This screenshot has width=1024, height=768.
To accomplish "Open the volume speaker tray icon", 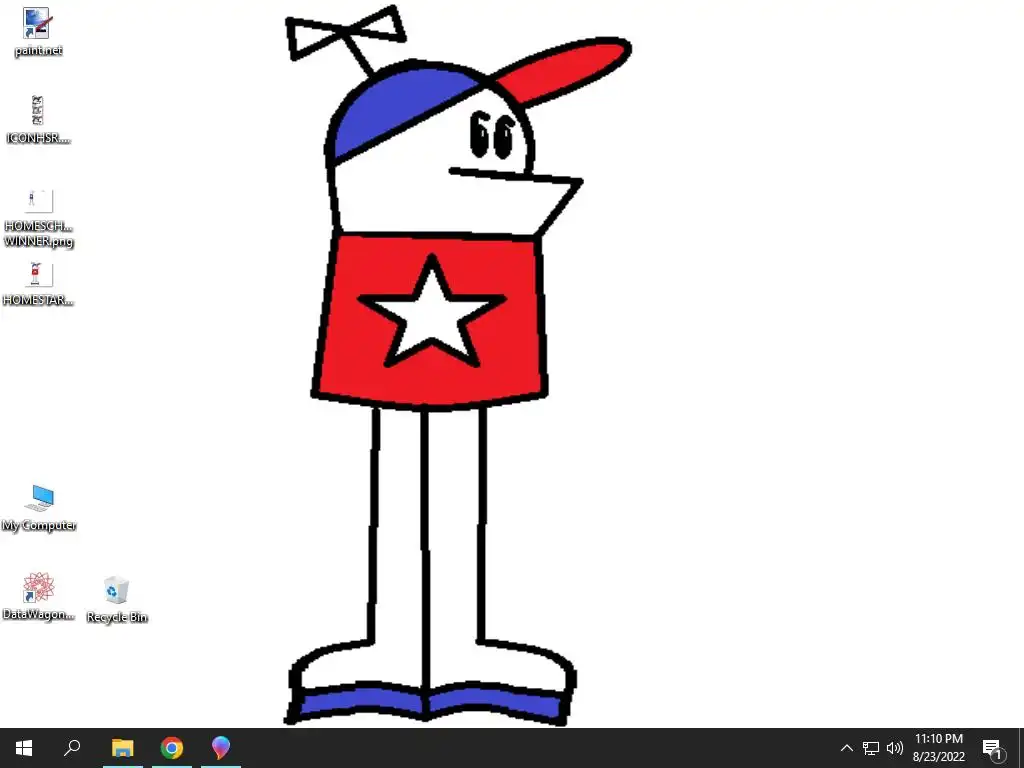I will pyautogui.click(x=895, y=748).
